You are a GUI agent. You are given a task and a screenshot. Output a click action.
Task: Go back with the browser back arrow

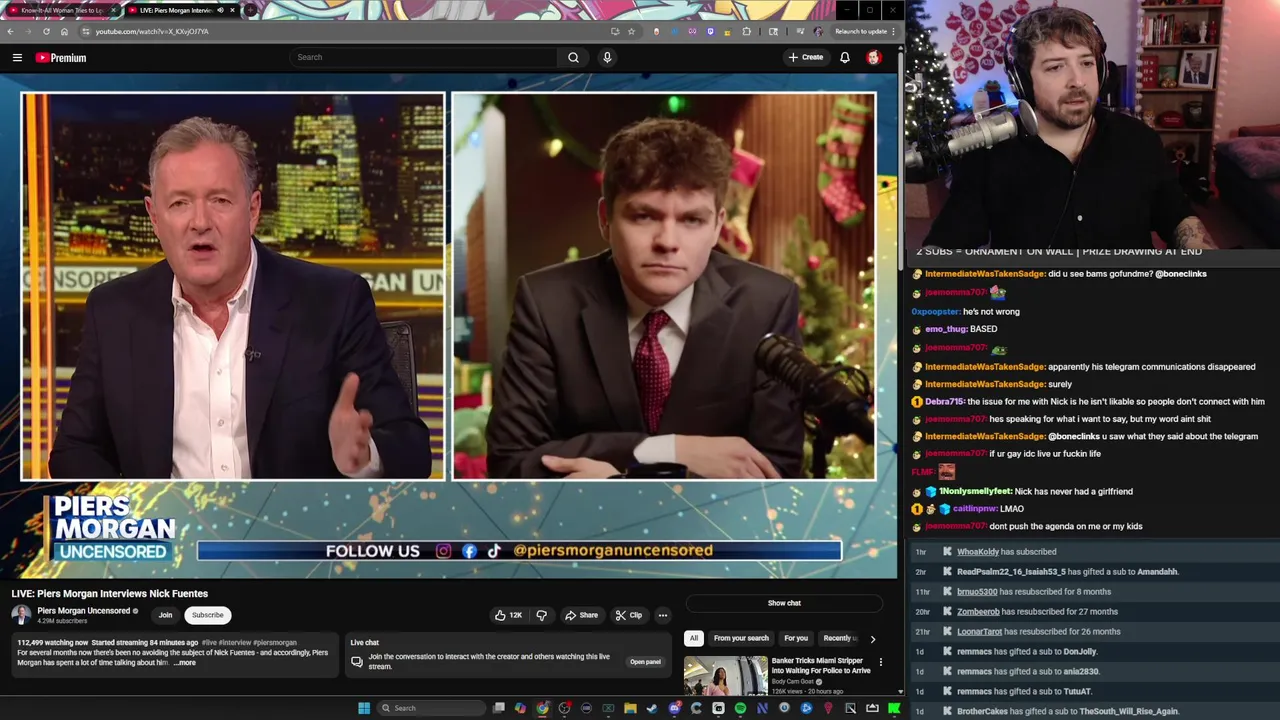[10, 31]
